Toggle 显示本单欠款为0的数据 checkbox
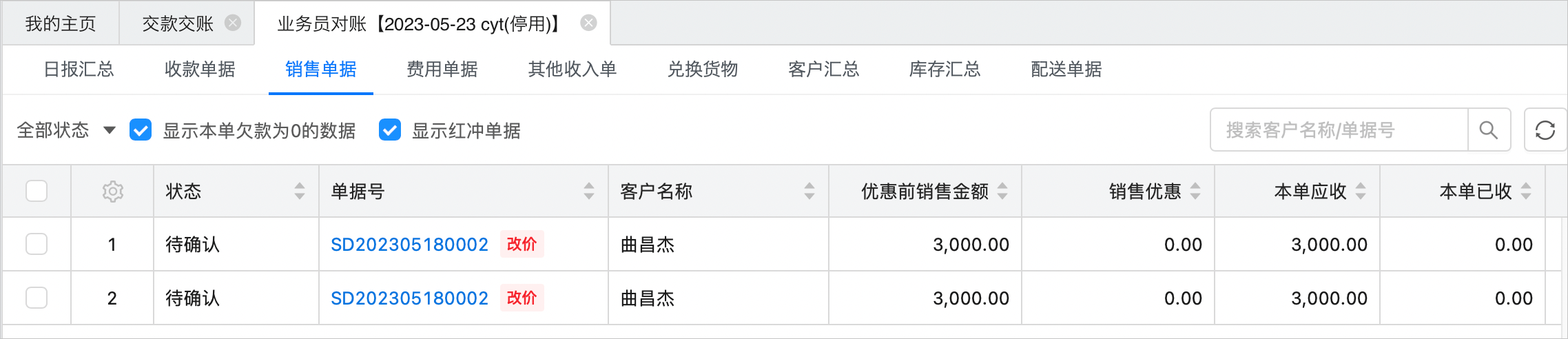1568x339 pixels. pos(141,130)
